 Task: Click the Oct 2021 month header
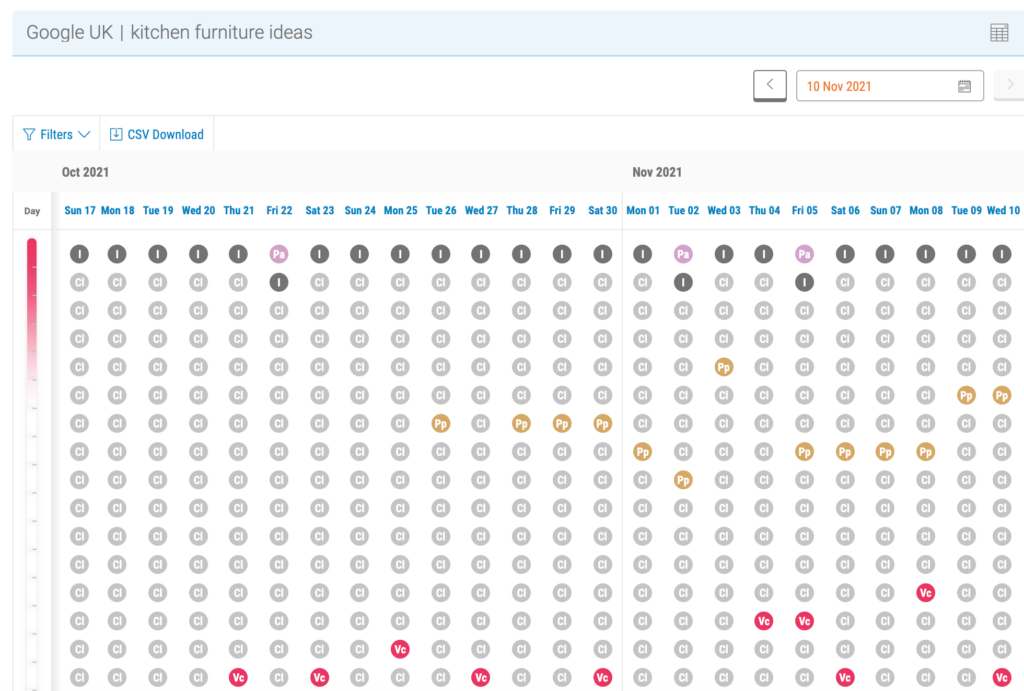[85, 171]
